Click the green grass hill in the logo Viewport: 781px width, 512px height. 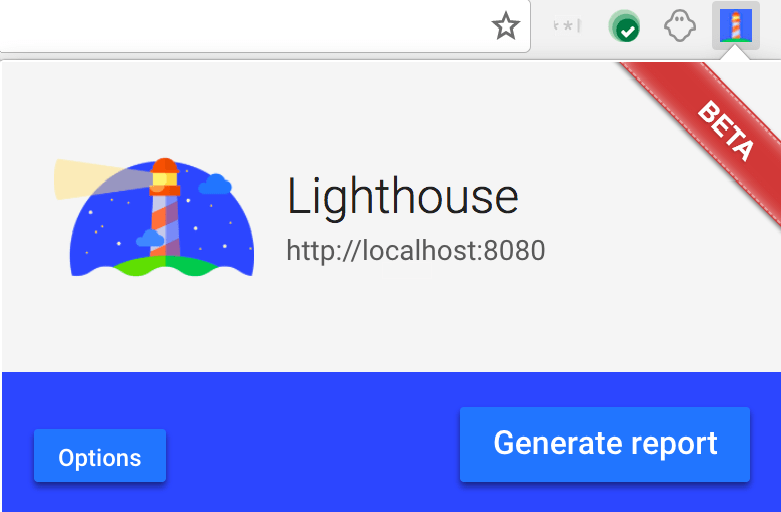(164, 265)
